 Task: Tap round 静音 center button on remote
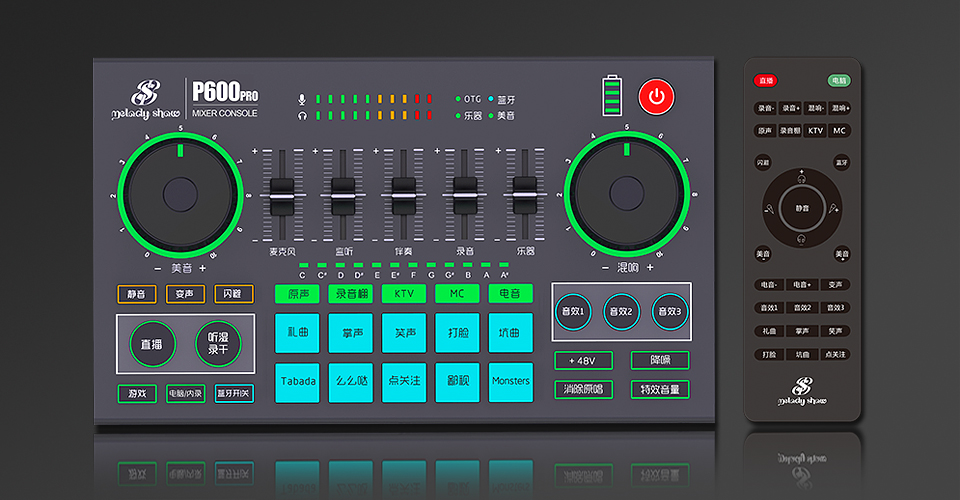[802, 208]
